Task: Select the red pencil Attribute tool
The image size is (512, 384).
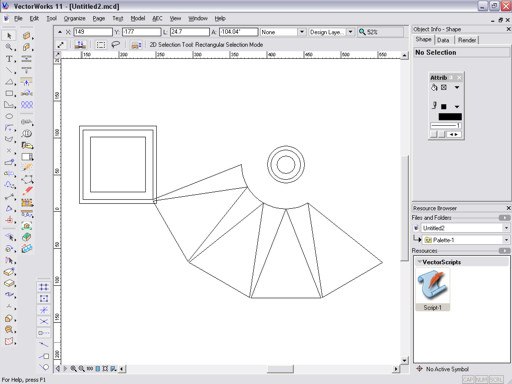Action: tap(27, 191)
